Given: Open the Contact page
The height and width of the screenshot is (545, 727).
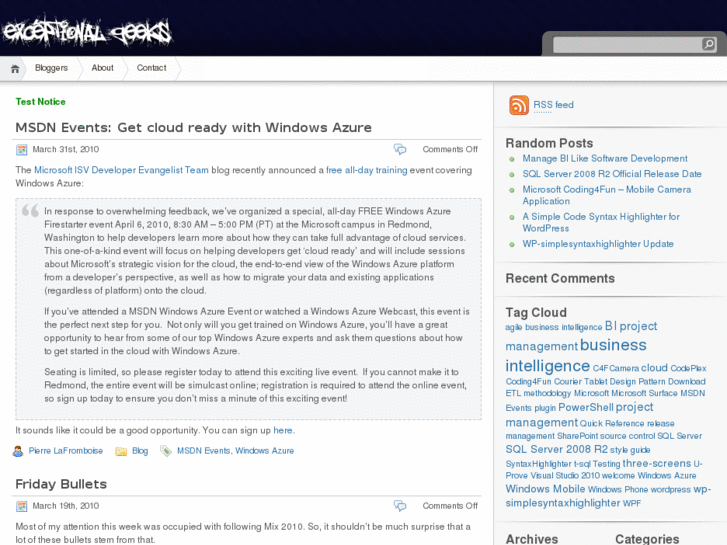Looking at the screenshot, I should (x=152, y=68).
